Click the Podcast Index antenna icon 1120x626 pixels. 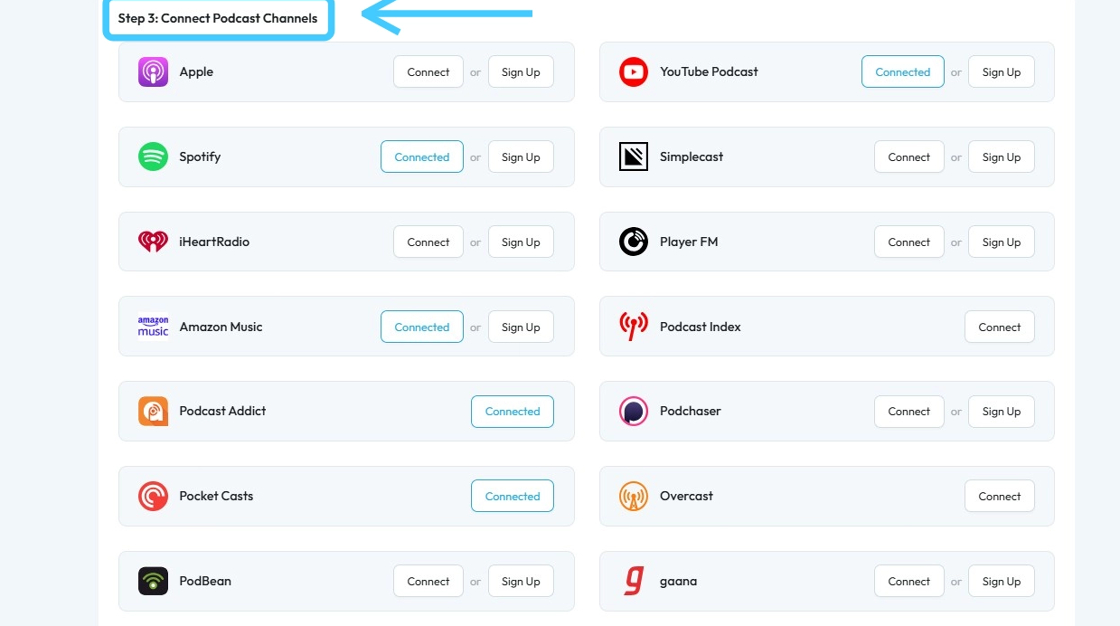click(x=633, y=327)
